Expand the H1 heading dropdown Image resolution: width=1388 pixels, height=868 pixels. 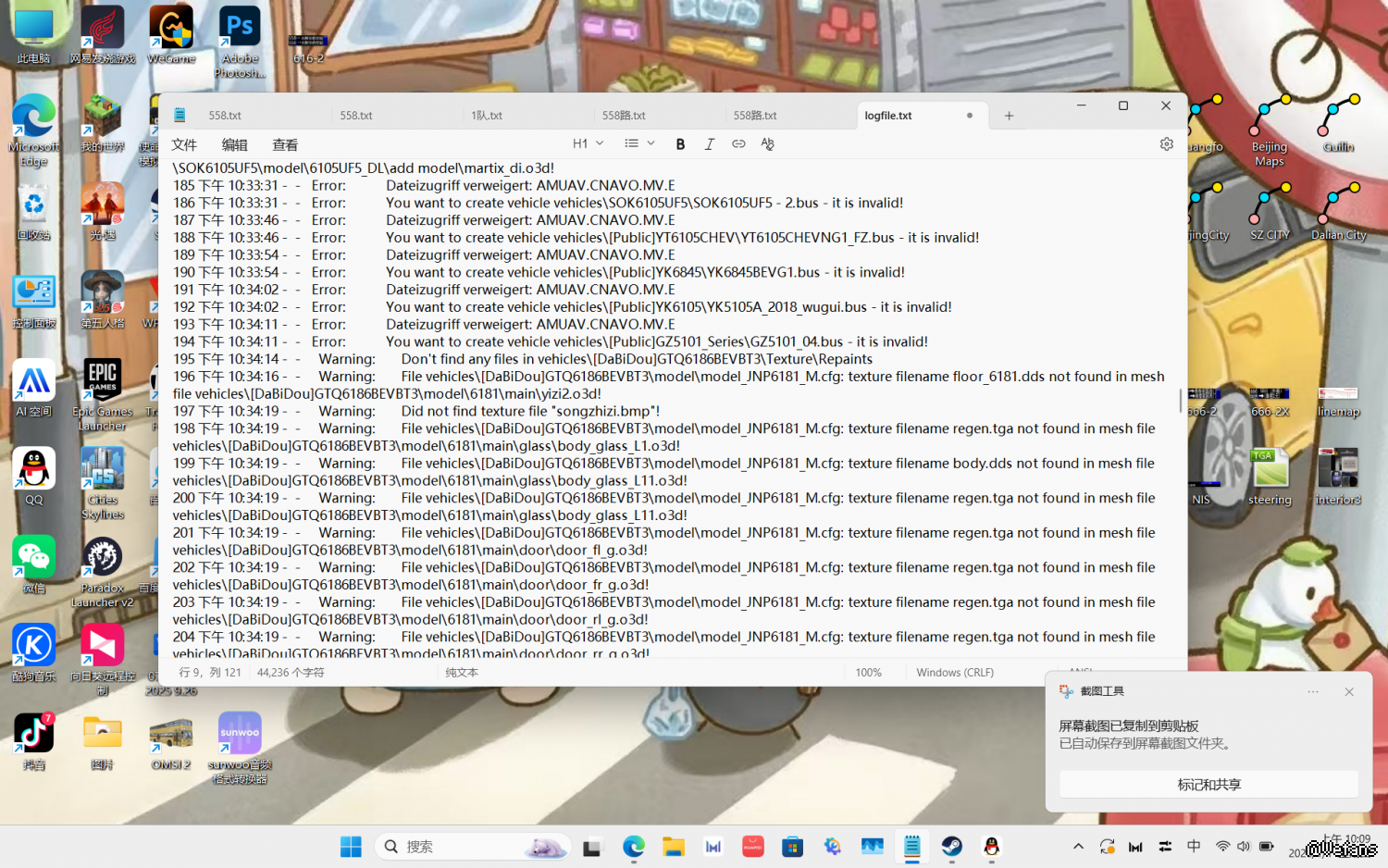tap(588, 143)
